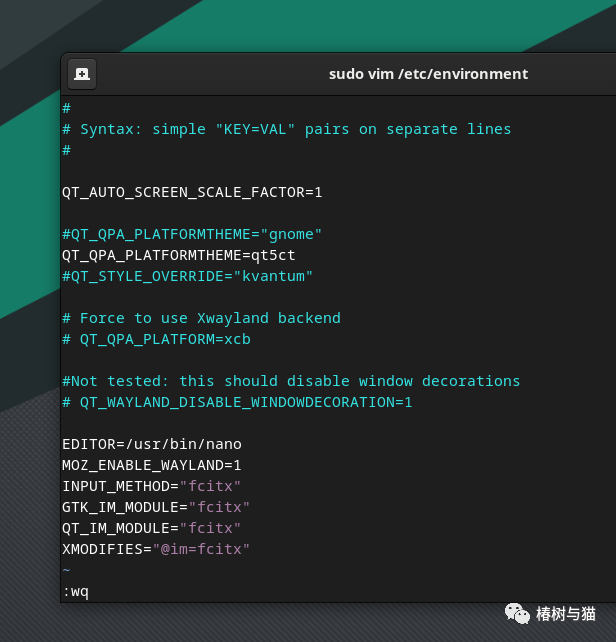Select the QT_QPA_PLATFORMTHEME=qt5ct line
Screen dimensions: 616x642
(179, 255)
